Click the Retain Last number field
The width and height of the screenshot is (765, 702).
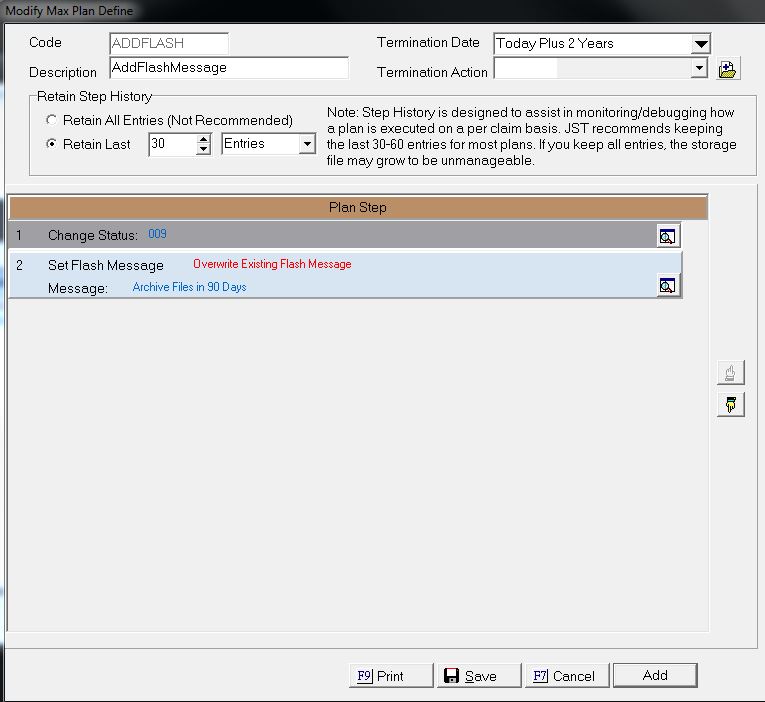[x=172, y=144]
